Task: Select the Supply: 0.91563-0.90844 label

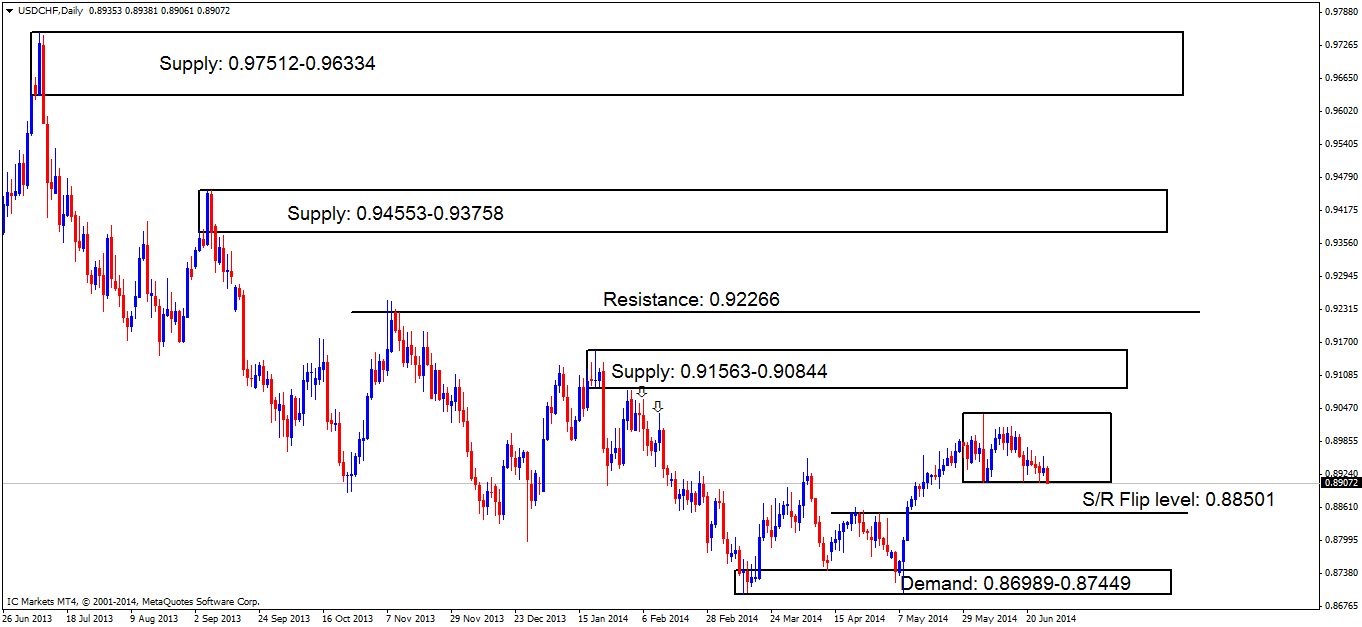Action: pyautogui.click(x=720, y=371)
